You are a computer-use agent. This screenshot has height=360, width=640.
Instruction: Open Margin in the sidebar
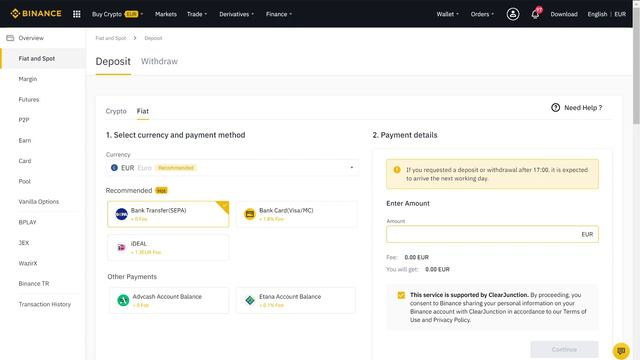click(x=28, y=79)
